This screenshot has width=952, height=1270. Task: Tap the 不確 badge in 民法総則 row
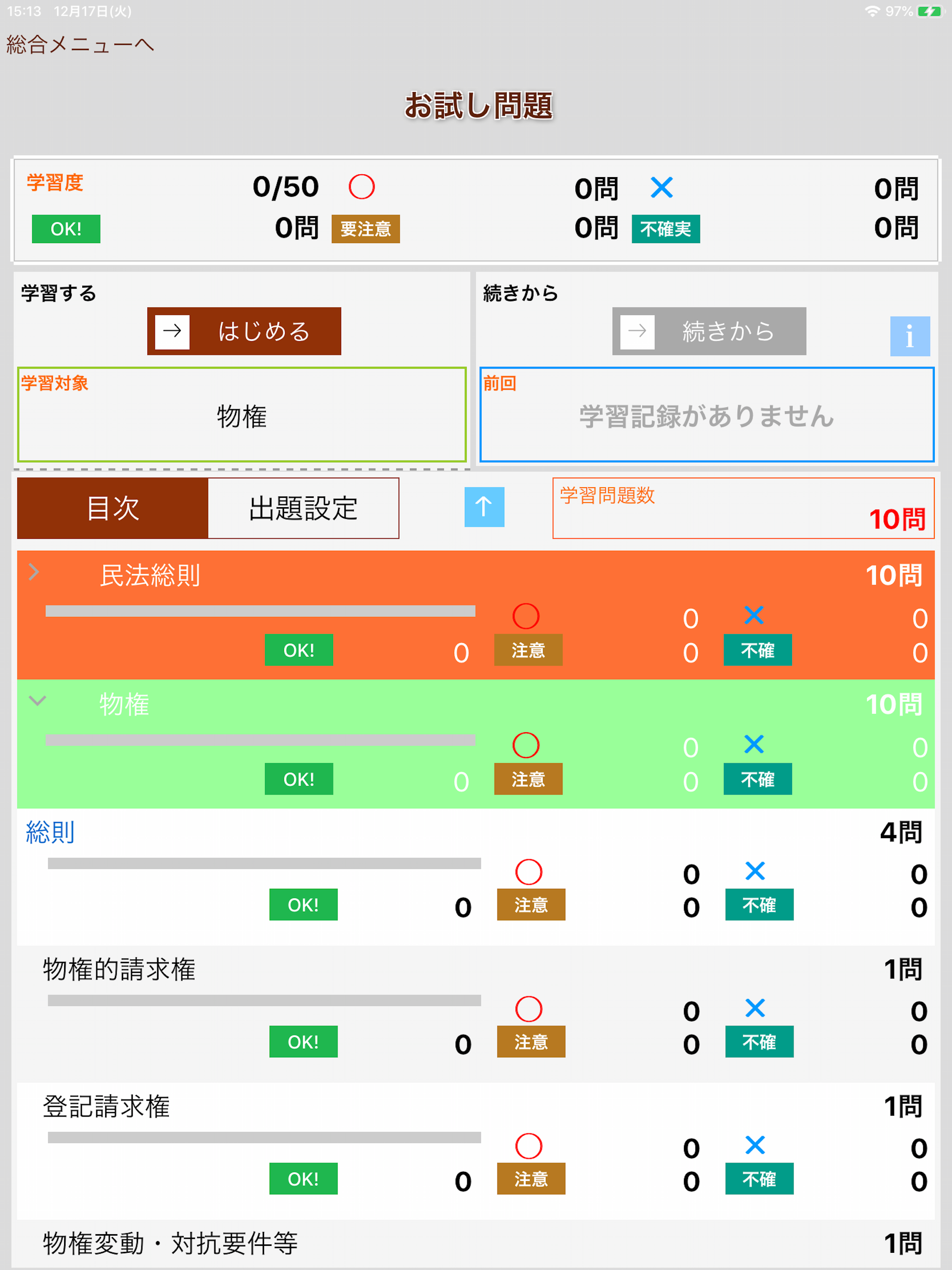coord(757,650)
